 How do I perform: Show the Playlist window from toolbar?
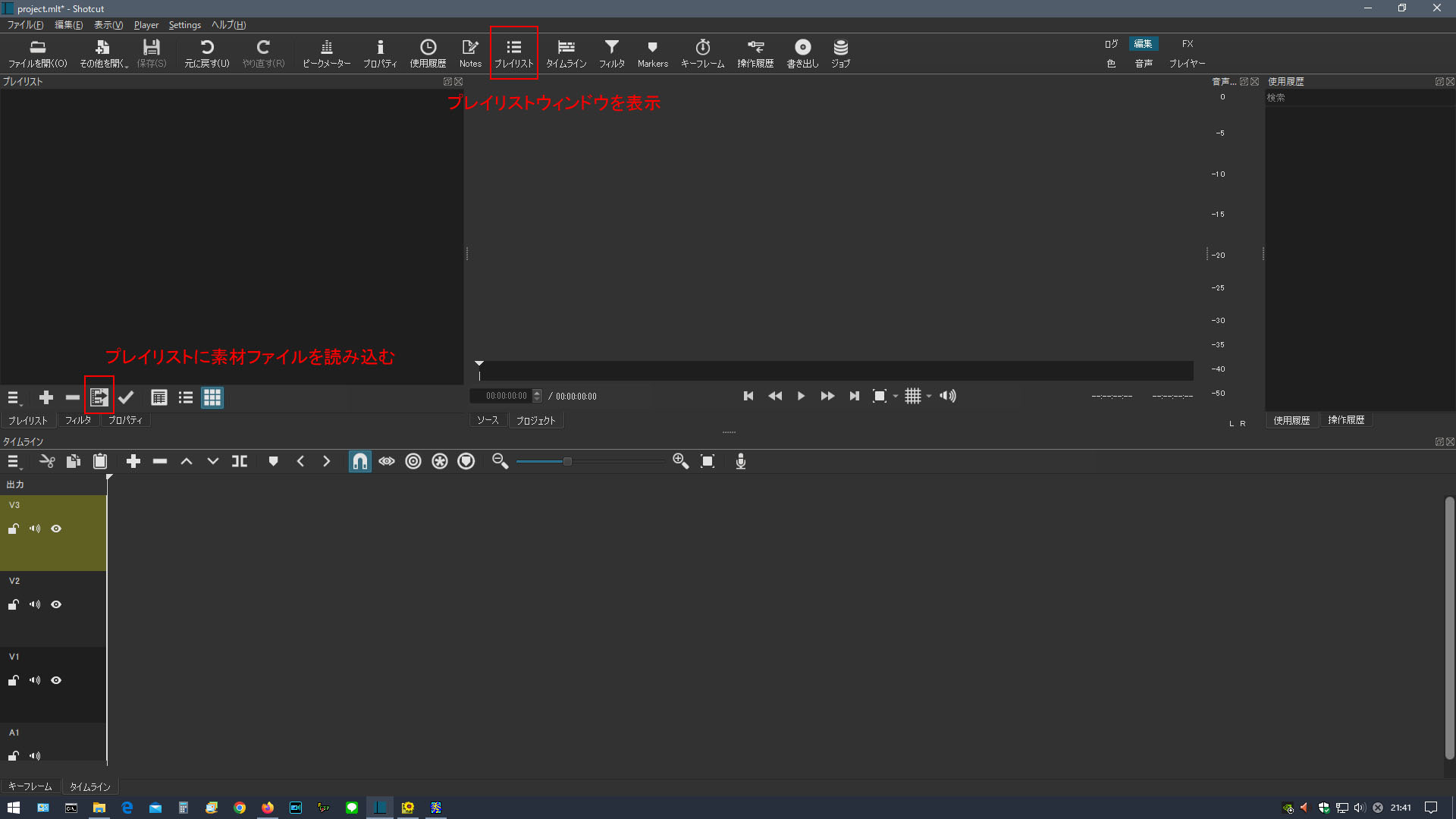point(514,54)
